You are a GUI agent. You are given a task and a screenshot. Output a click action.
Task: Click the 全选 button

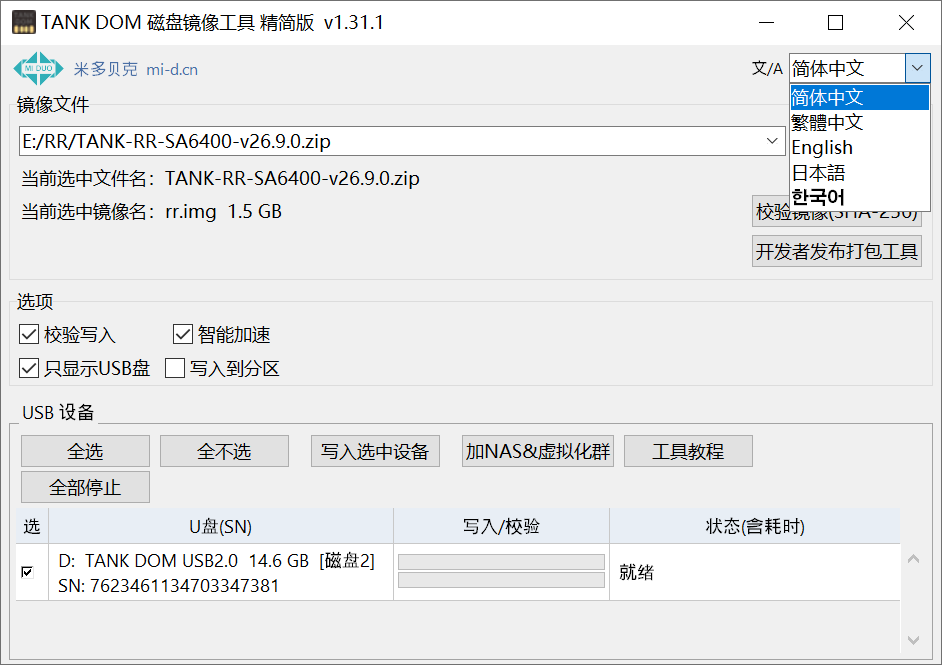click(x=85, y=451)
